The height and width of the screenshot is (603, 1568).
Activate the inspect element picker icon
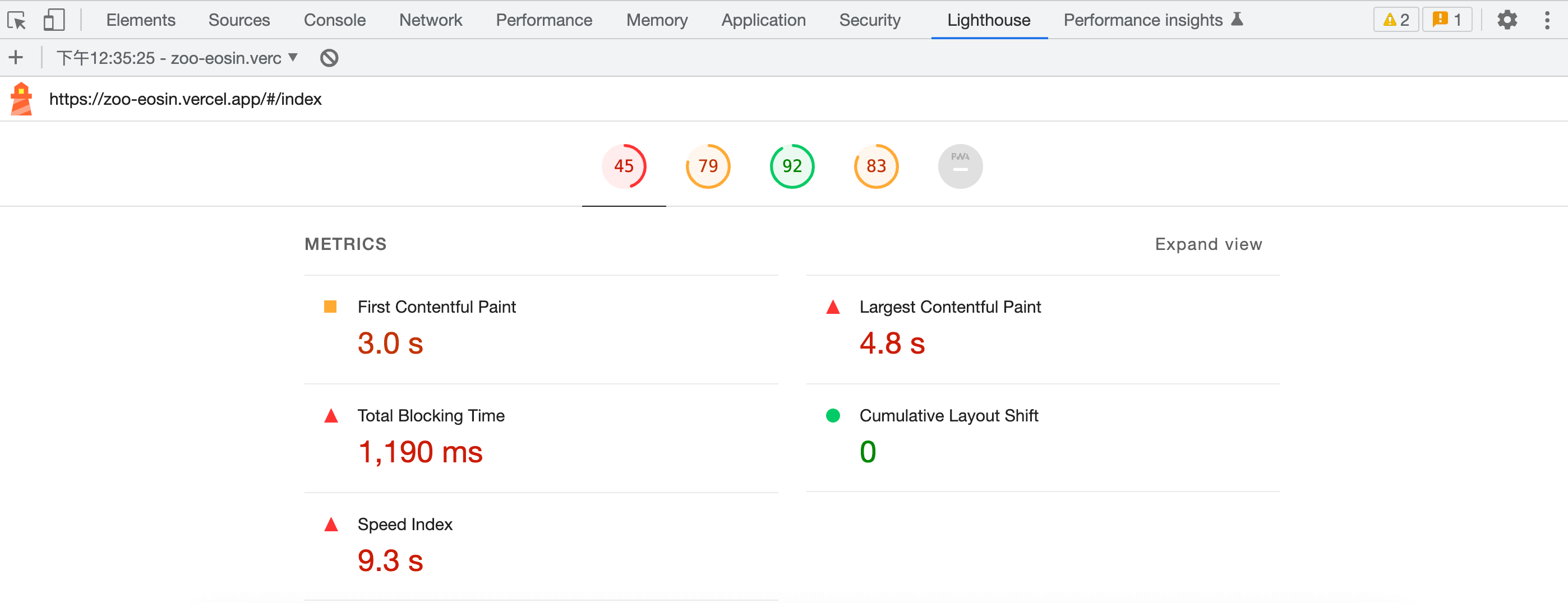(x=17, y=21)
